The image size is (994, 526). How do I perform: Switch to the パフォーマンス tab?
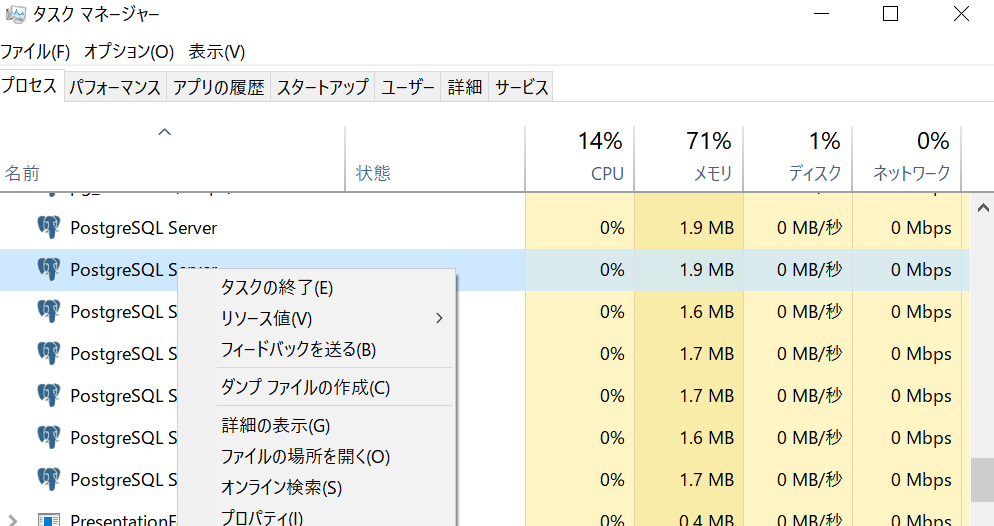coord(115,87)
